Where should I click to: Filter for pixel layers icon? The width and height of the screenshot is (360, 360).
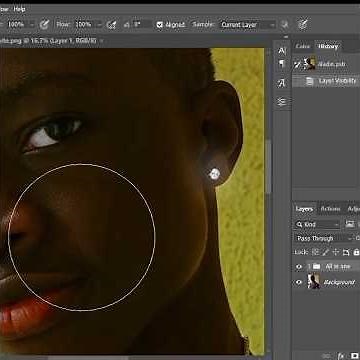pos(350,224)
